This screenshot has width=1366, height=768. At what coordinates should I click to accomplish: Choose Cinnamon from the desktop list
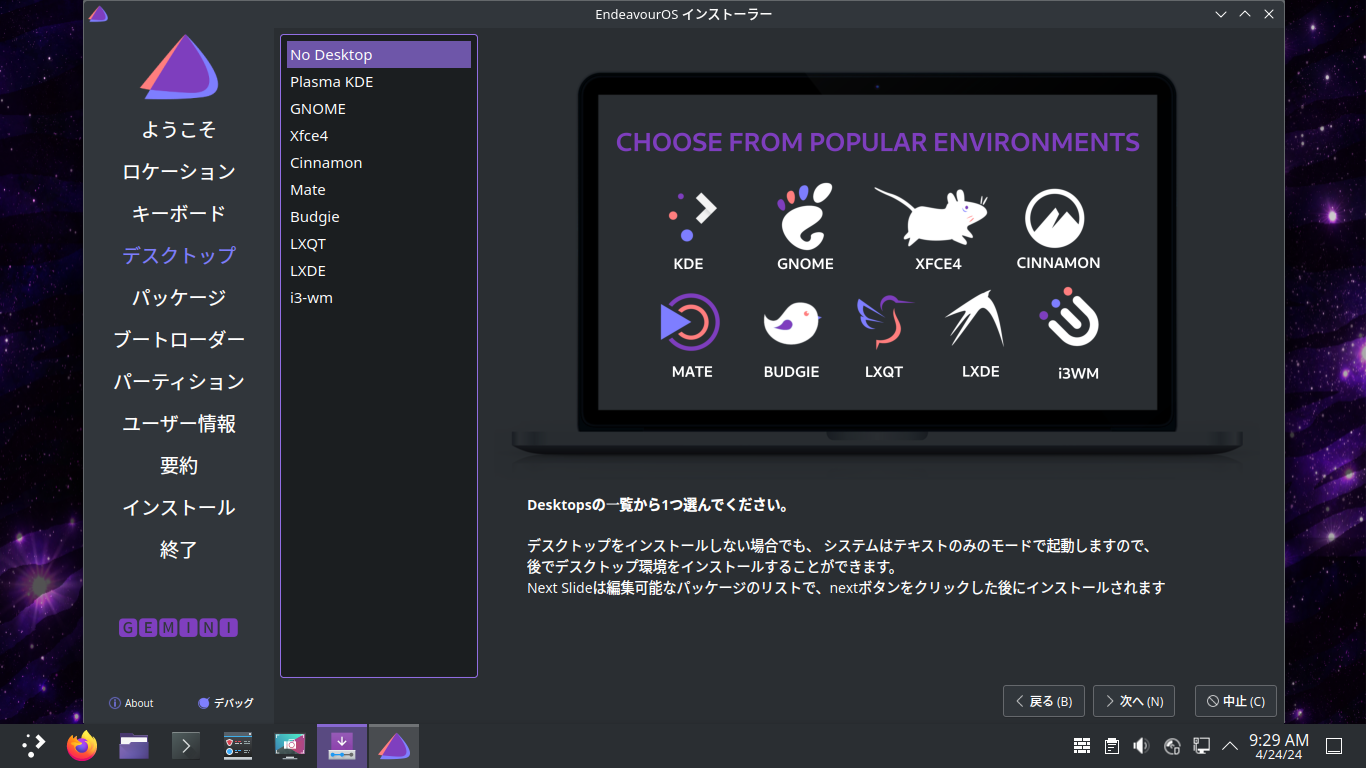coord(379,163)
